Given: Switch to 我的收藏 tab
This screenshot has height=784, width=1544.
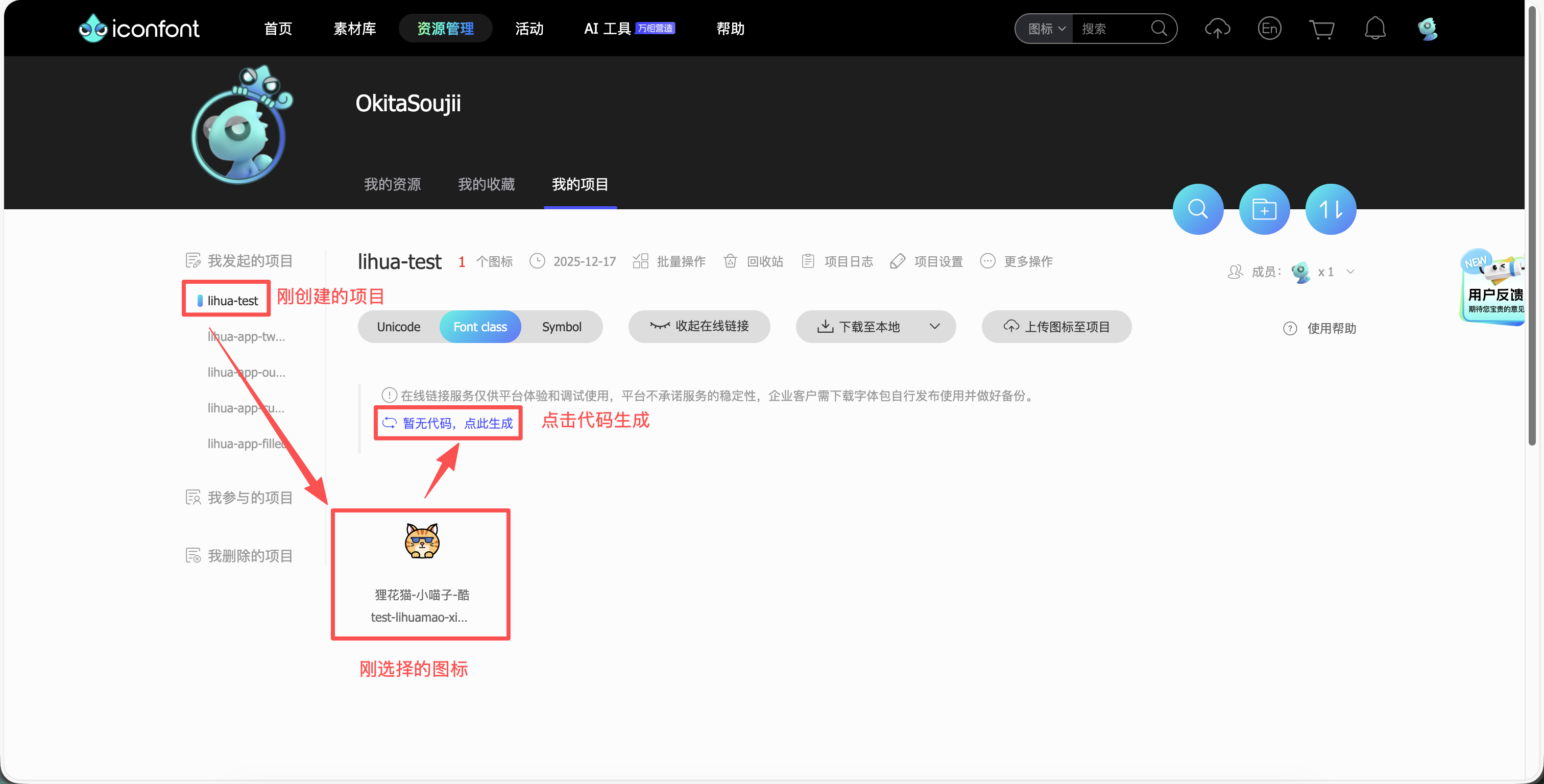Looking at the screenshot, I should tap(486, 184).
